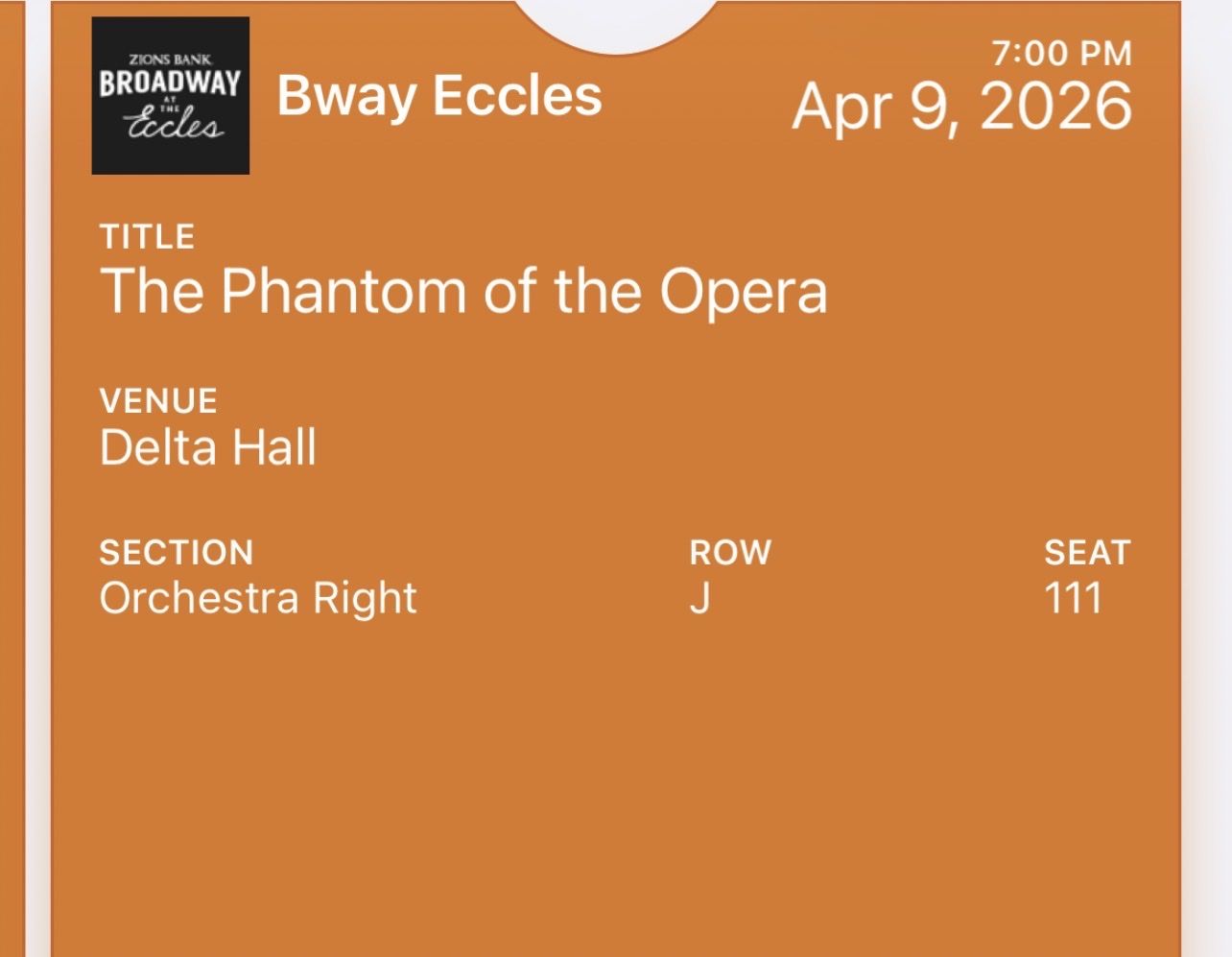Click the ROW field label
Image resolution: width=1232 pixels, height=957 pixels.
pos(730,552)
